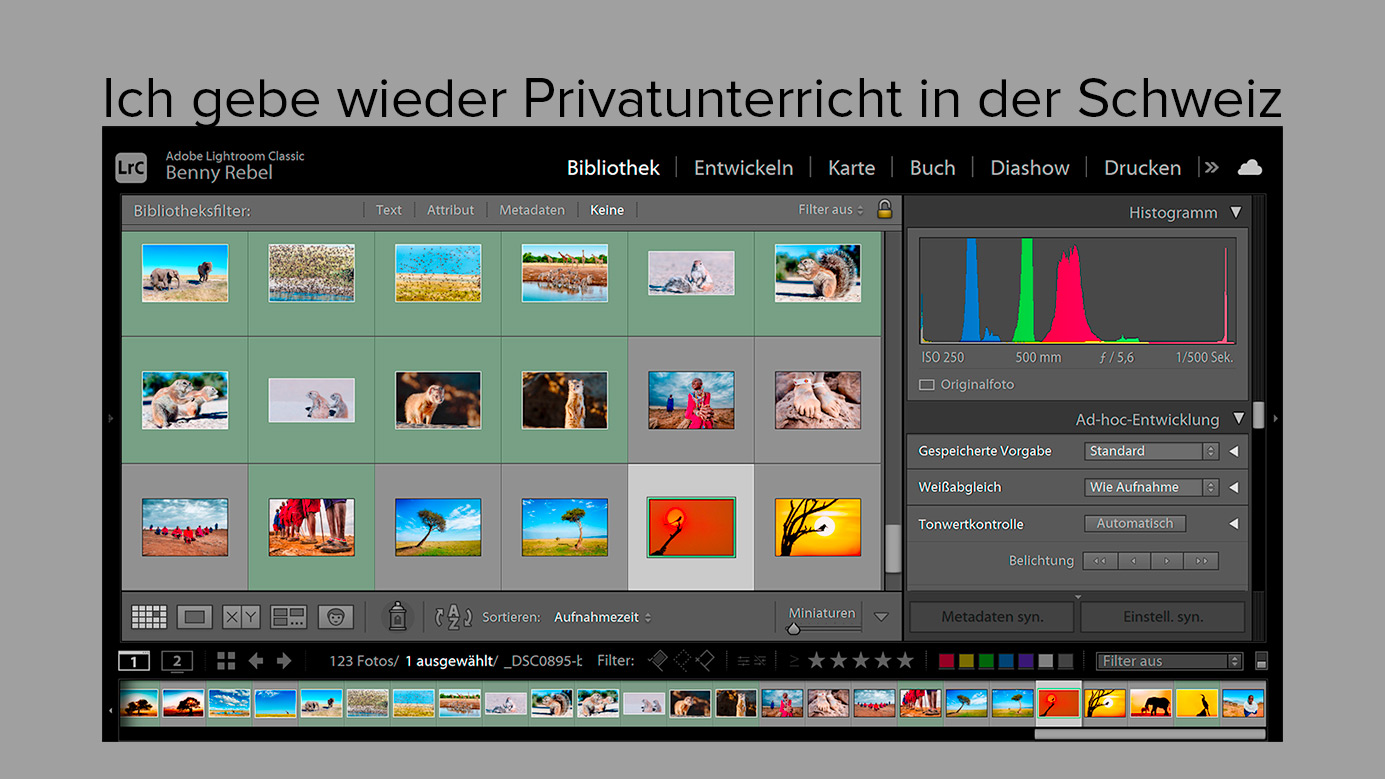
Task: Click the cloud sync status icon
Action: click(x=1249, y=168)
